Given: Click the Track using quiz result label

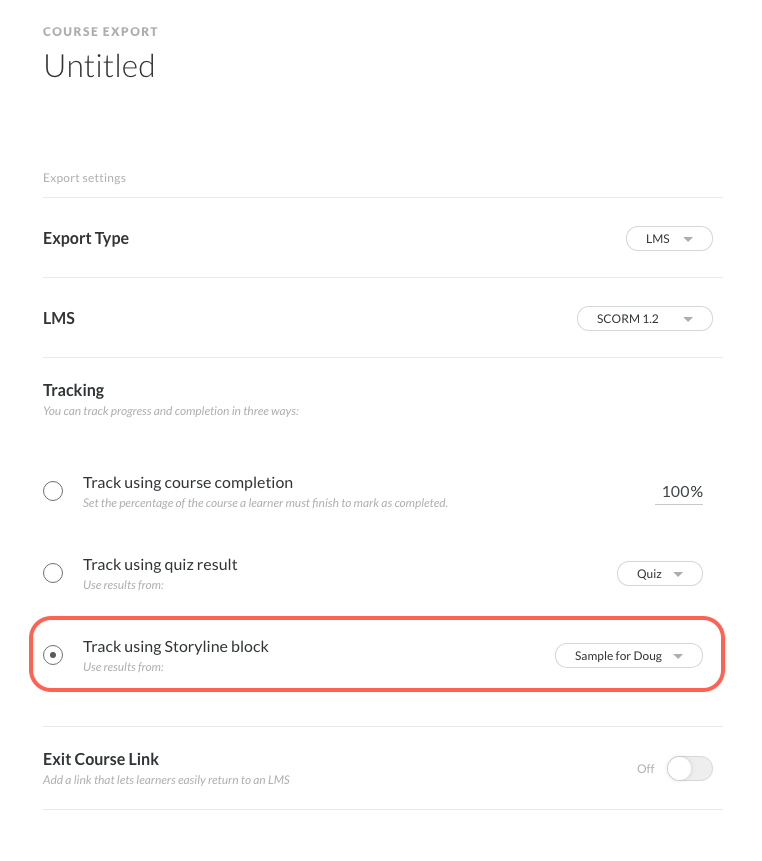Looking at the screenshot, I should [x=160, y=564].
